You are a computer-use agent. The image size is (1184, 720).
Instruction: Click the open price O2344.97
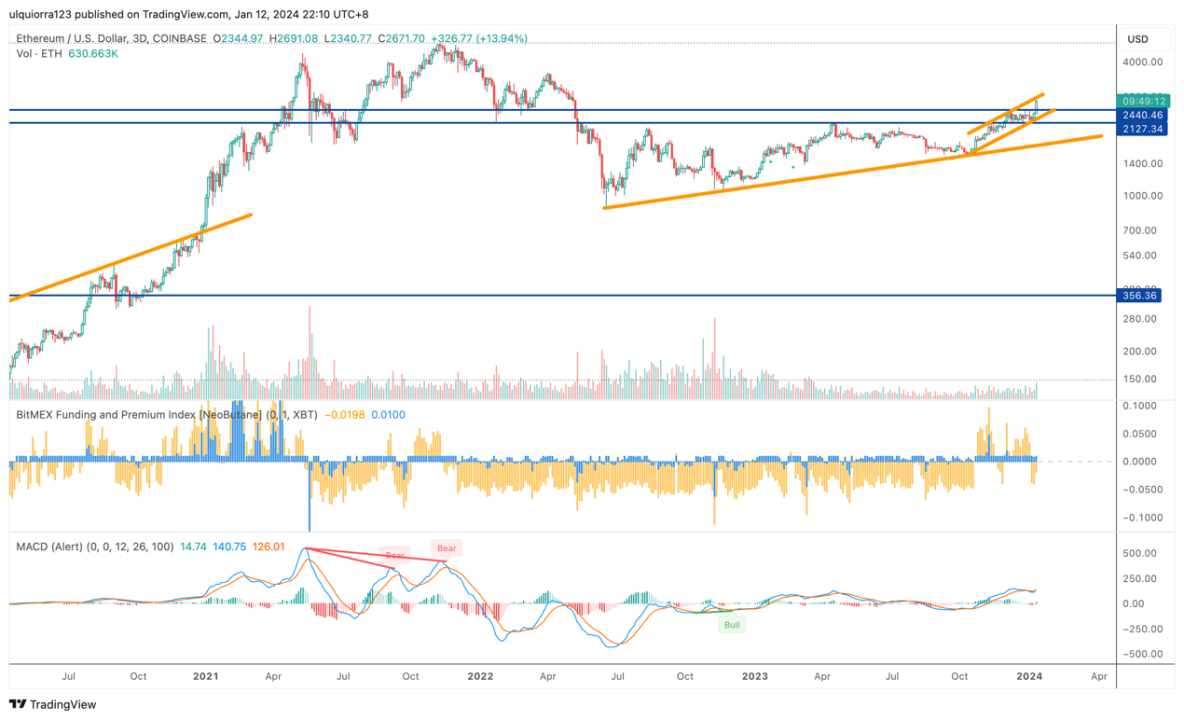click(238, 38)
